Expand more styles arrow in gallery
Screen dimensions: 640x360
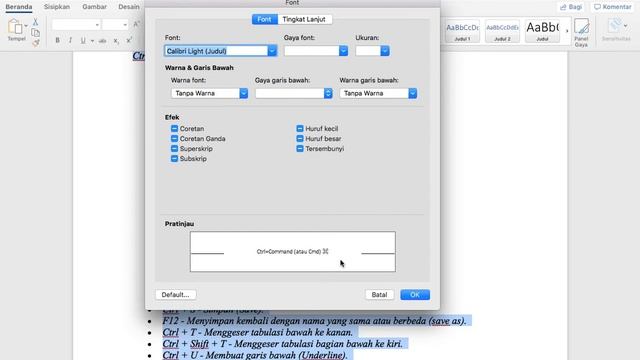(567, 31)
